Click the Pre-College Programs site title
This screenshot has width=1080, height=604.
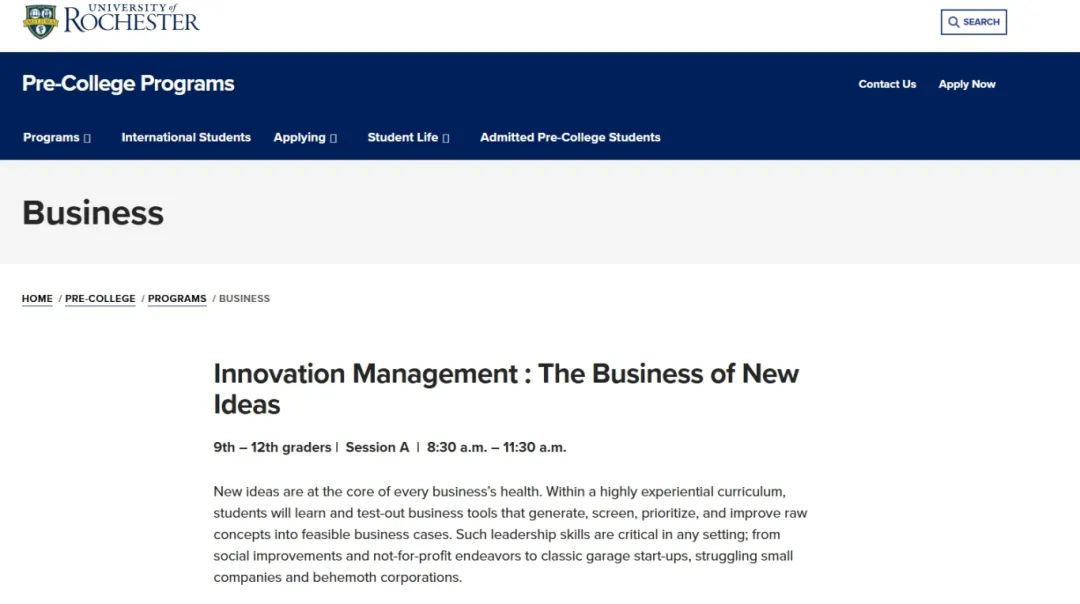tap(128, 83)
